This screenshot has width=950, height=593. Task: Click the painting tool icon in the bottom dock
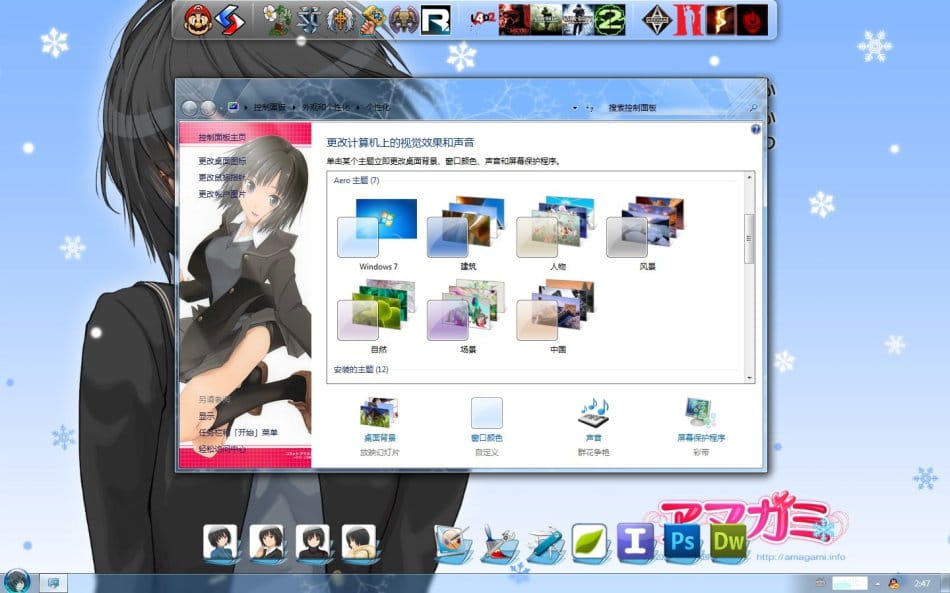[x=451, y=538]
